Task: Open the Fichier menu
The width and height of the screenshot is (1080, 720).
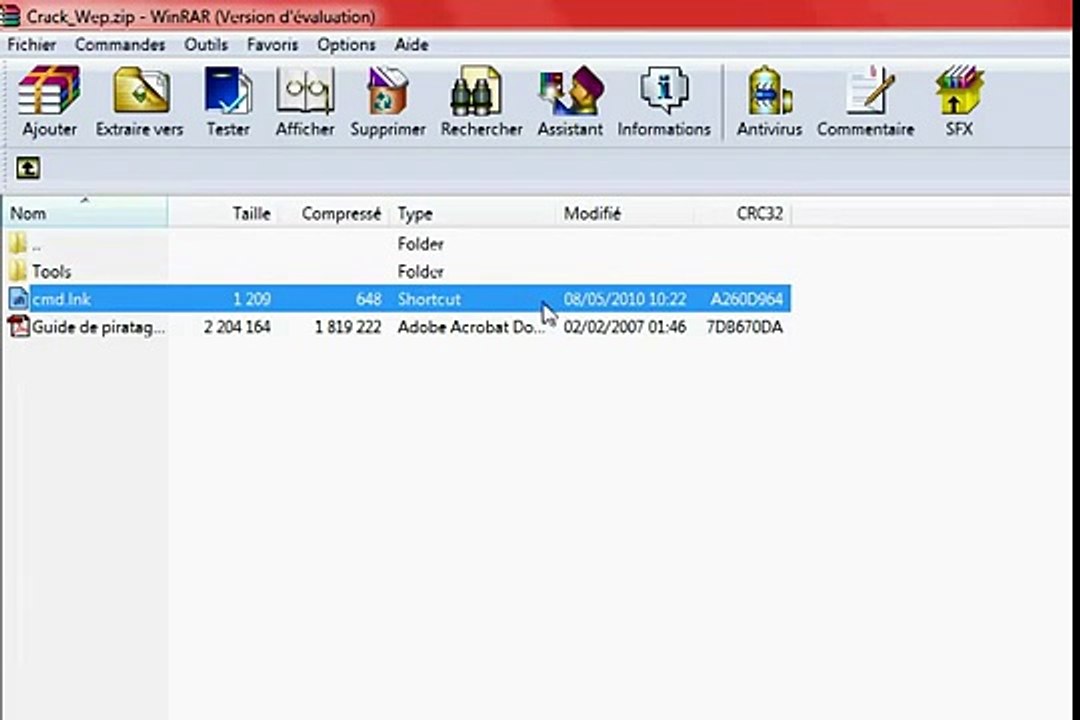Action: 32,45
